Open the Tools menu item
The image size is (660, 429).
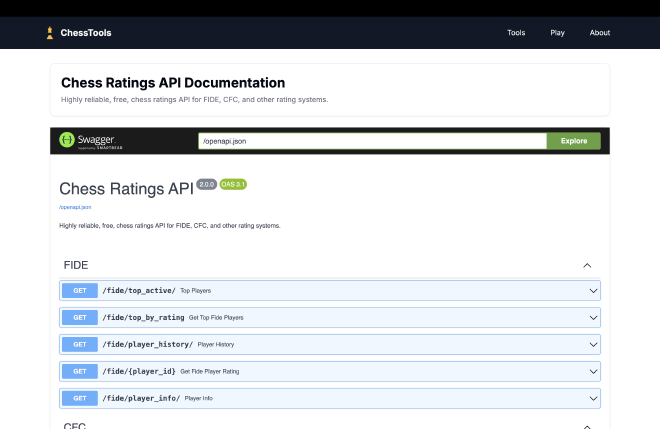tap(516, 33)
